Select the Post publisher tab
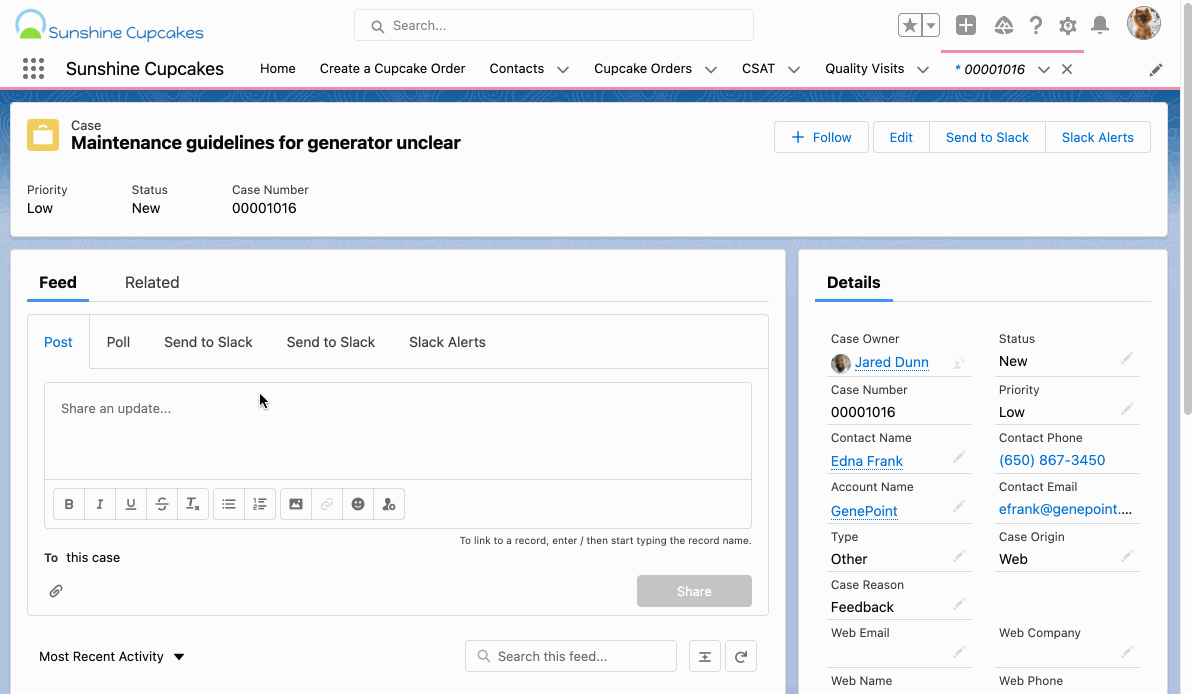The width and height of the screenshot is (1193, 694). (59, 342)
